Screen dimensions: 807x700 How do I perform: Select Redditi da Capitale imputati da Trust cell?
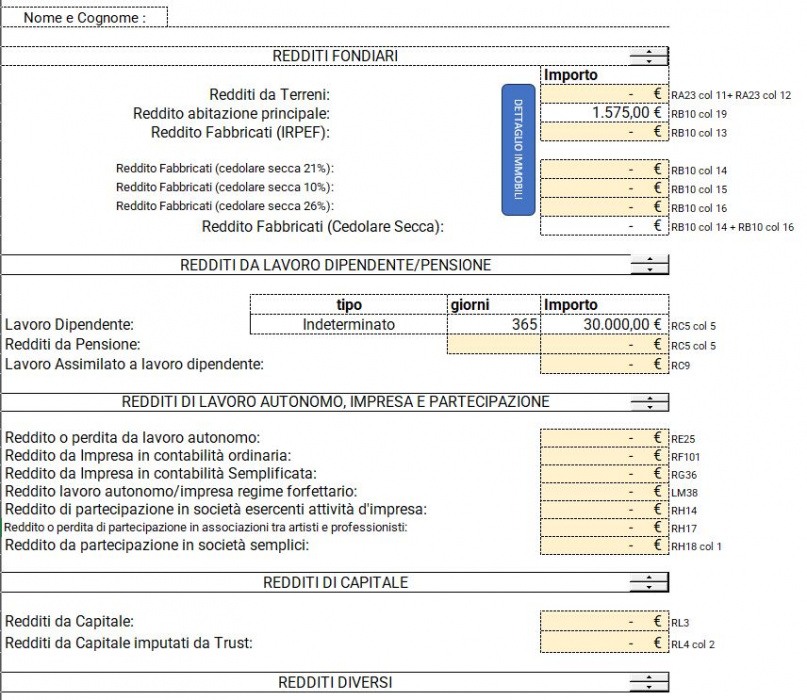point(603,642)
